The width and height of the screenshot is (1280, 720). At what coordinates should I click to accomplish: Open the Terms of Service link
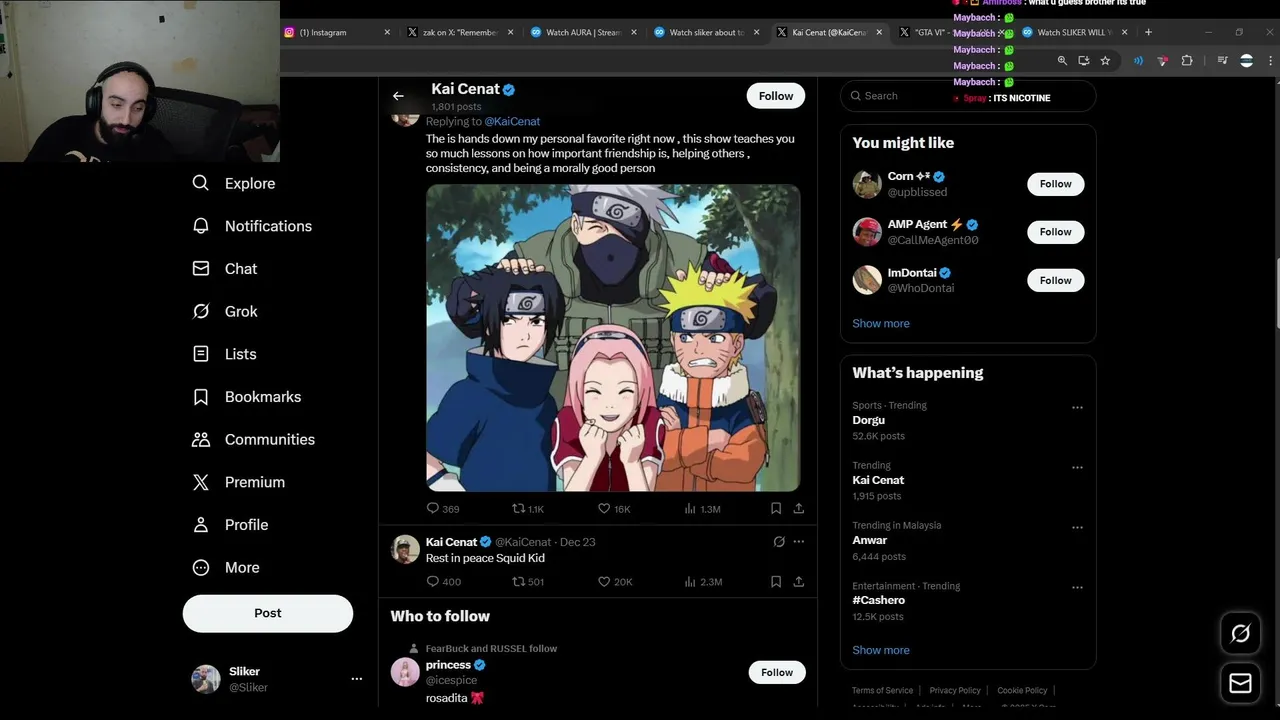point(882,690)
